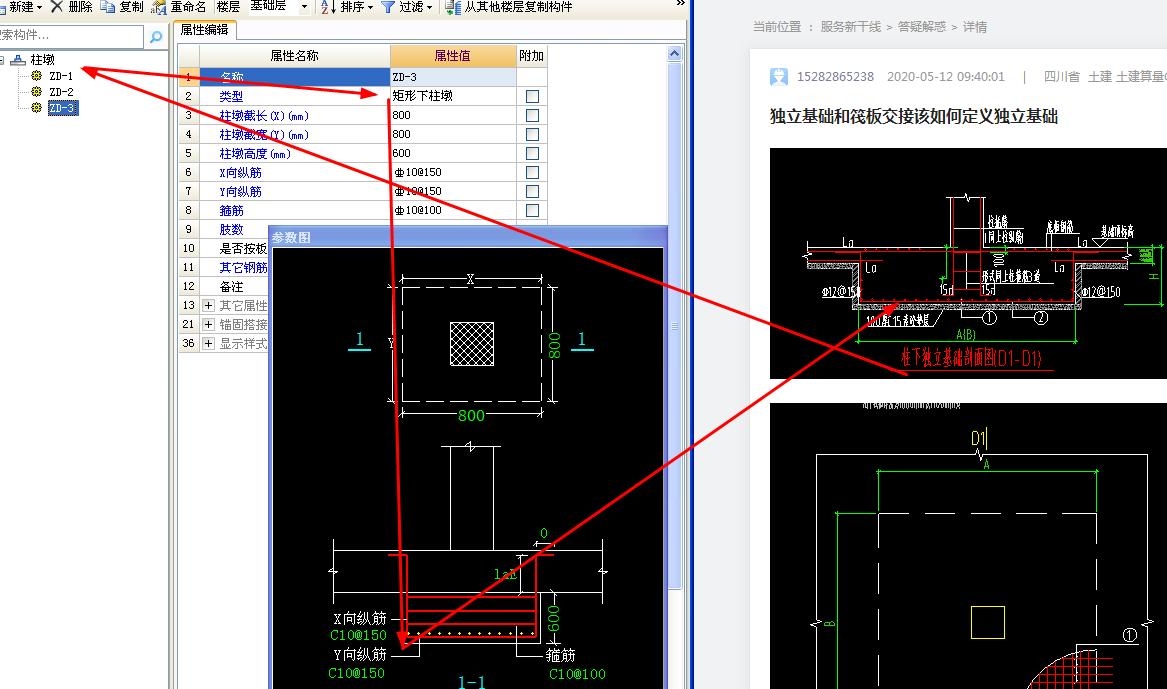Select ZD-3 in the component tree

pyautogui.click(x=62, y=108)
